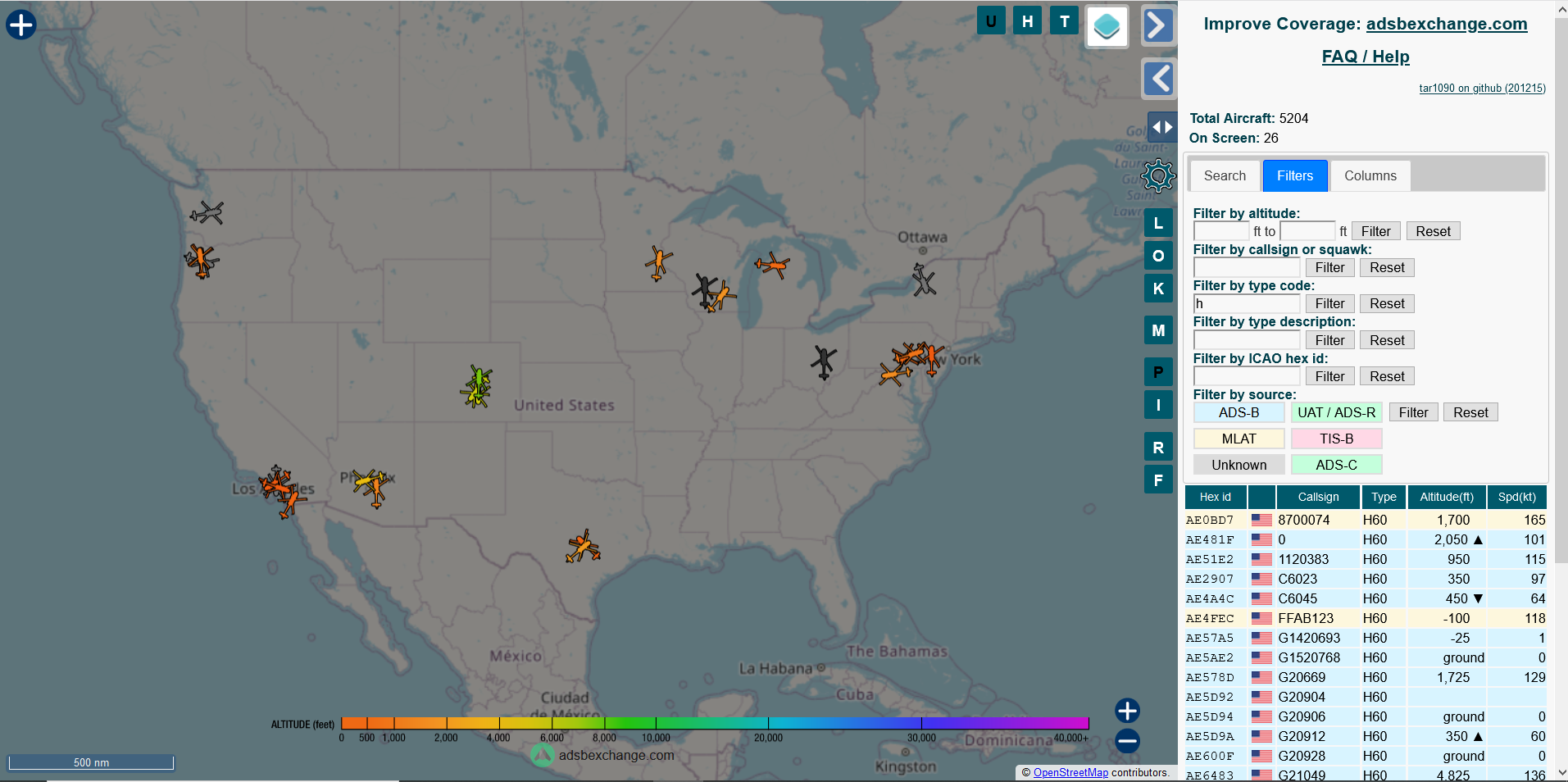Click the T map button
The height and width of the screenshot is (782, 1568).
coord(1064,20)
